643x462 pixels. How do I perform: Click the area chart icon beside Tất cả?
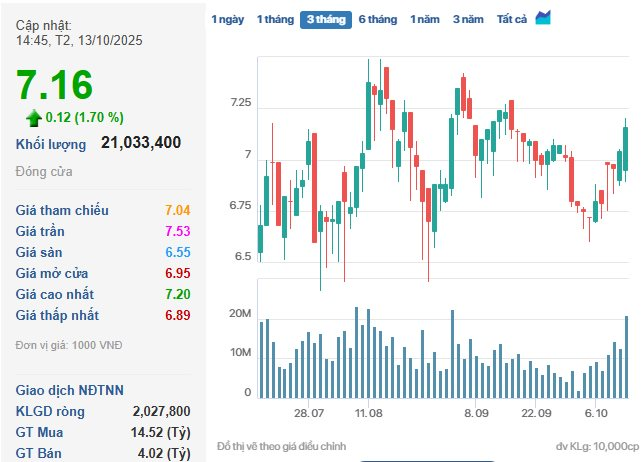pos(543,18)
